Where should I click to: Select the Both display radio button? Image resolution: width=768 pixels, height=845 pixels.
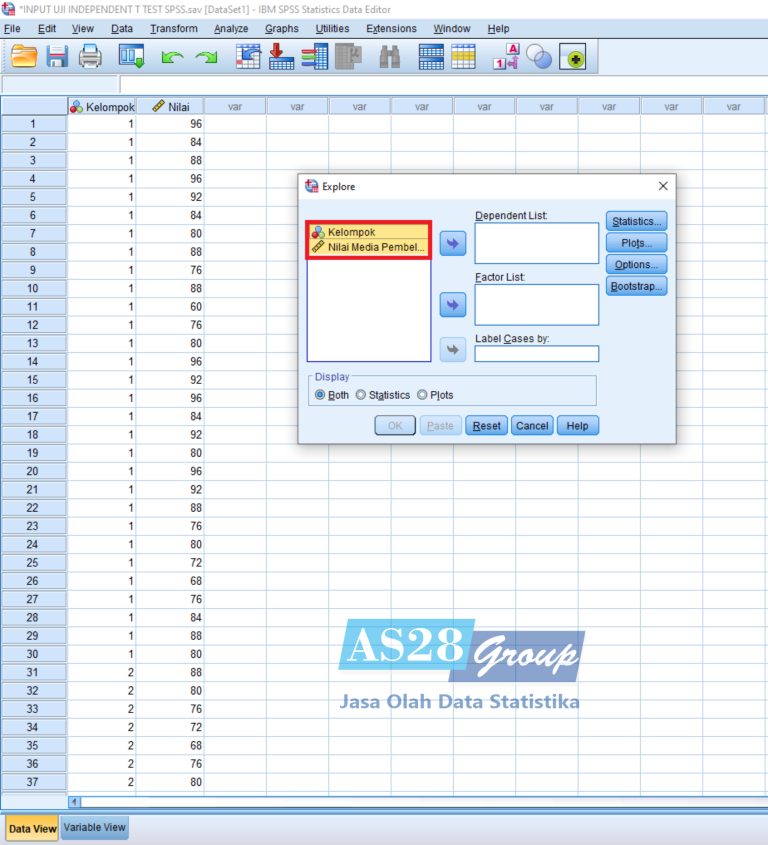[x=321, y=395]
